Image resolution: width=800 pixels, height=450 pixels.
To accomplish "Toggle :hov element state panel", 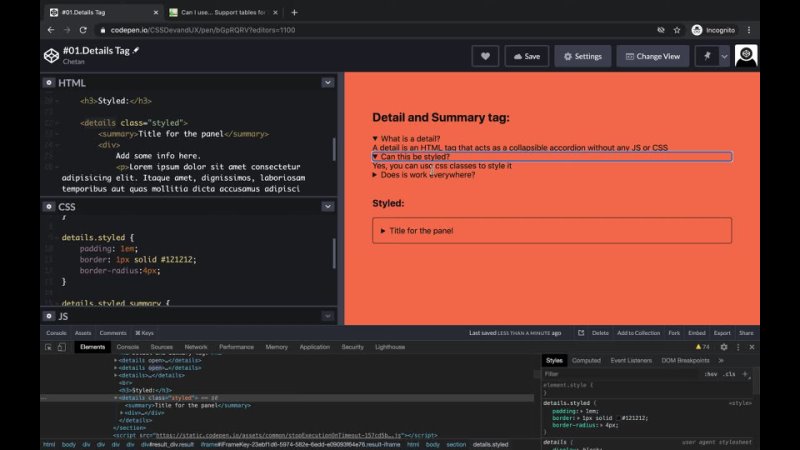I will [x=710, y=374].
